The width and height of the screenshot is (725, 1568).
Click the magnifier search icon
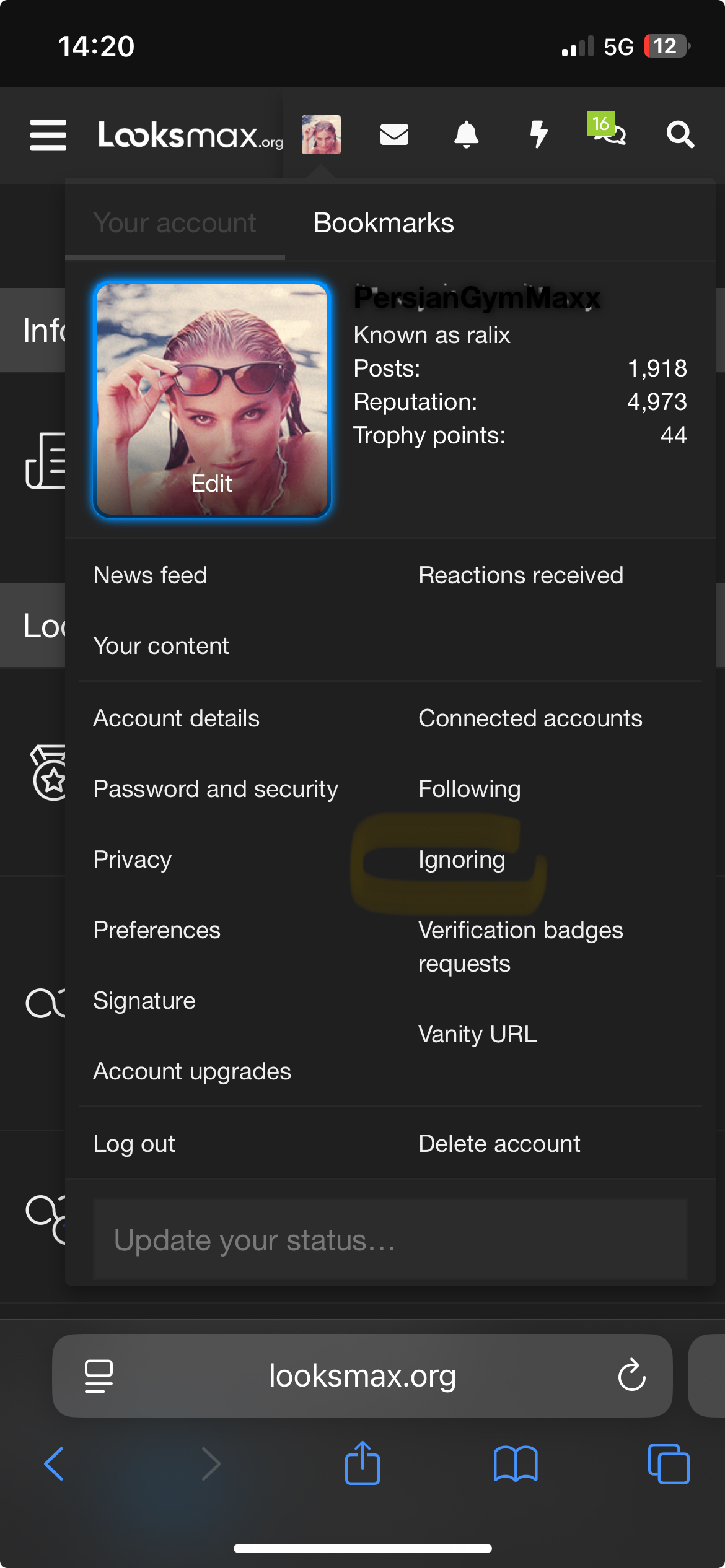[x=680, y=134]
